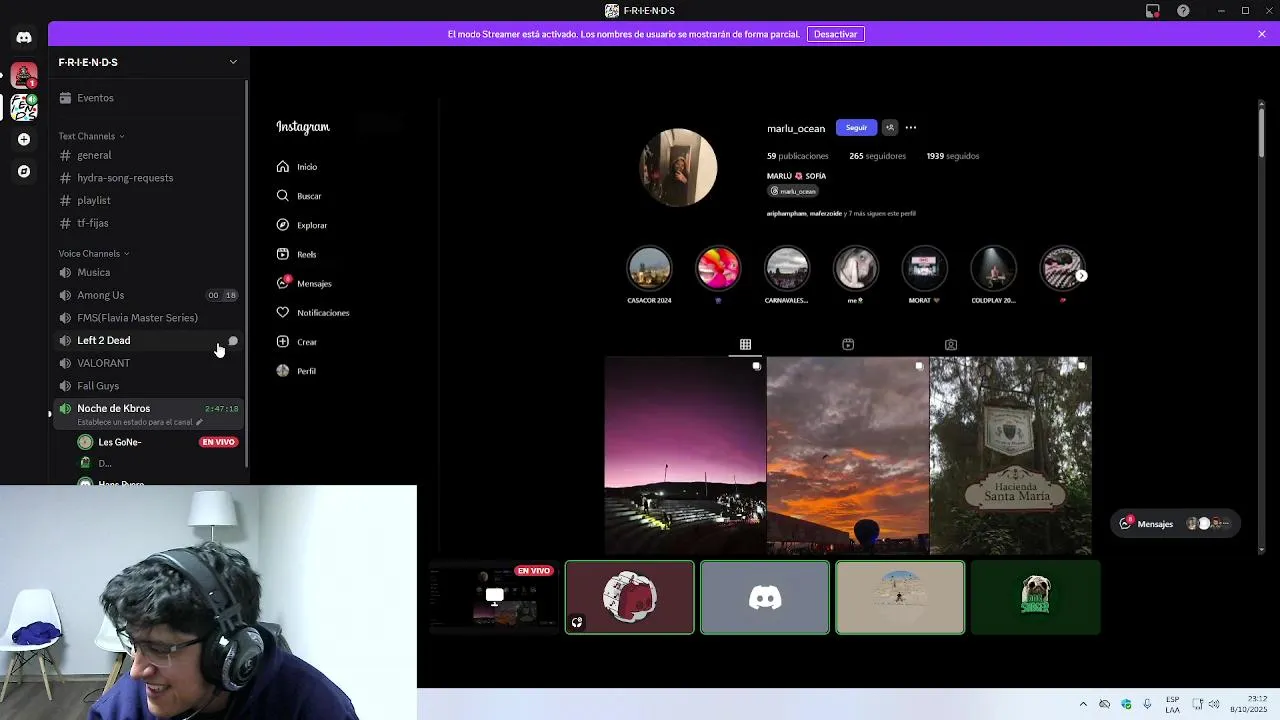The width and height of the screenshot is (1280, 720).
Task: Open Instagram Notificaciones heart
Action: 313,313
